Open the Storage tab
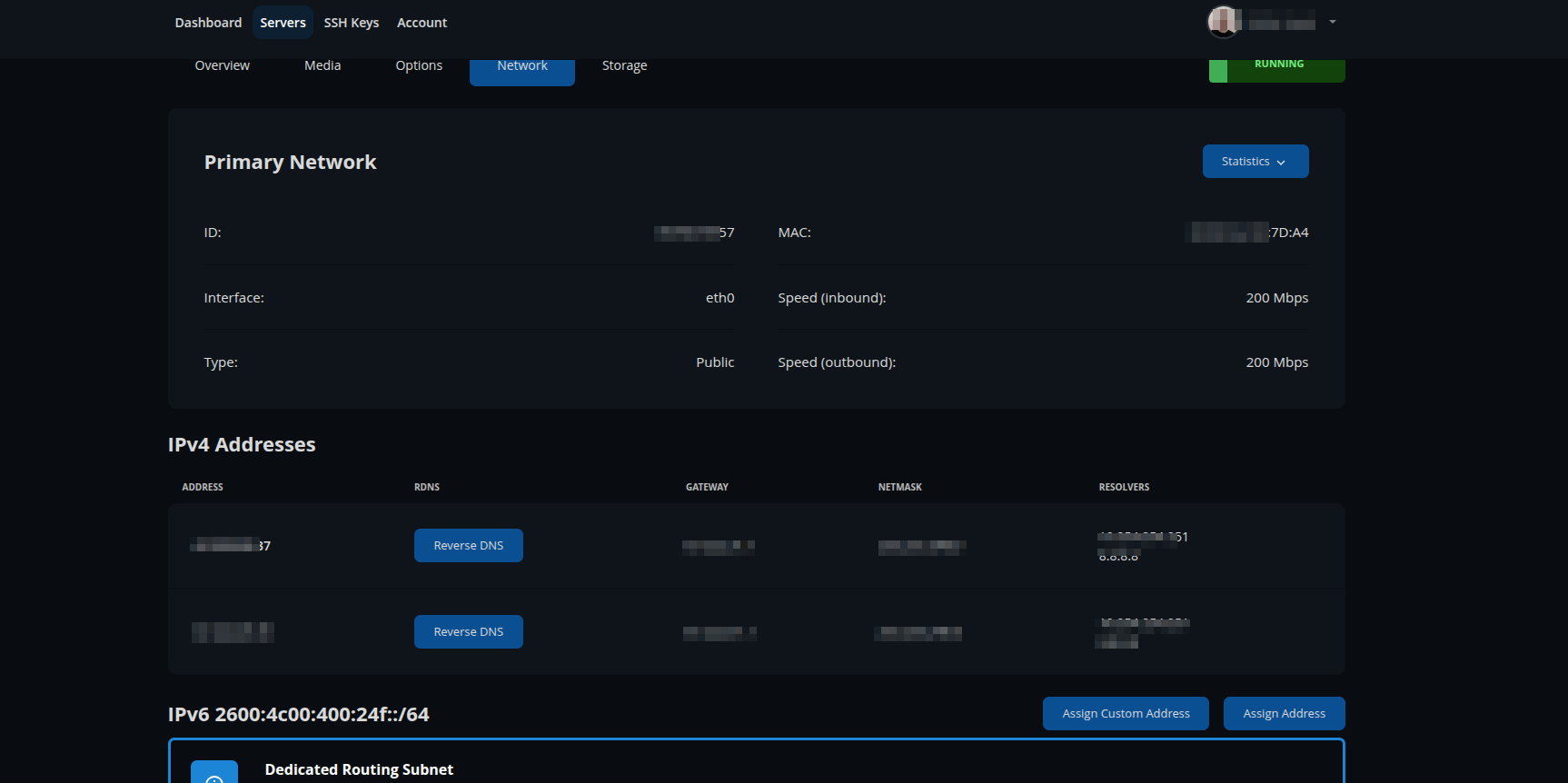The image size is (1568, 783). click(x=624, y=65)
